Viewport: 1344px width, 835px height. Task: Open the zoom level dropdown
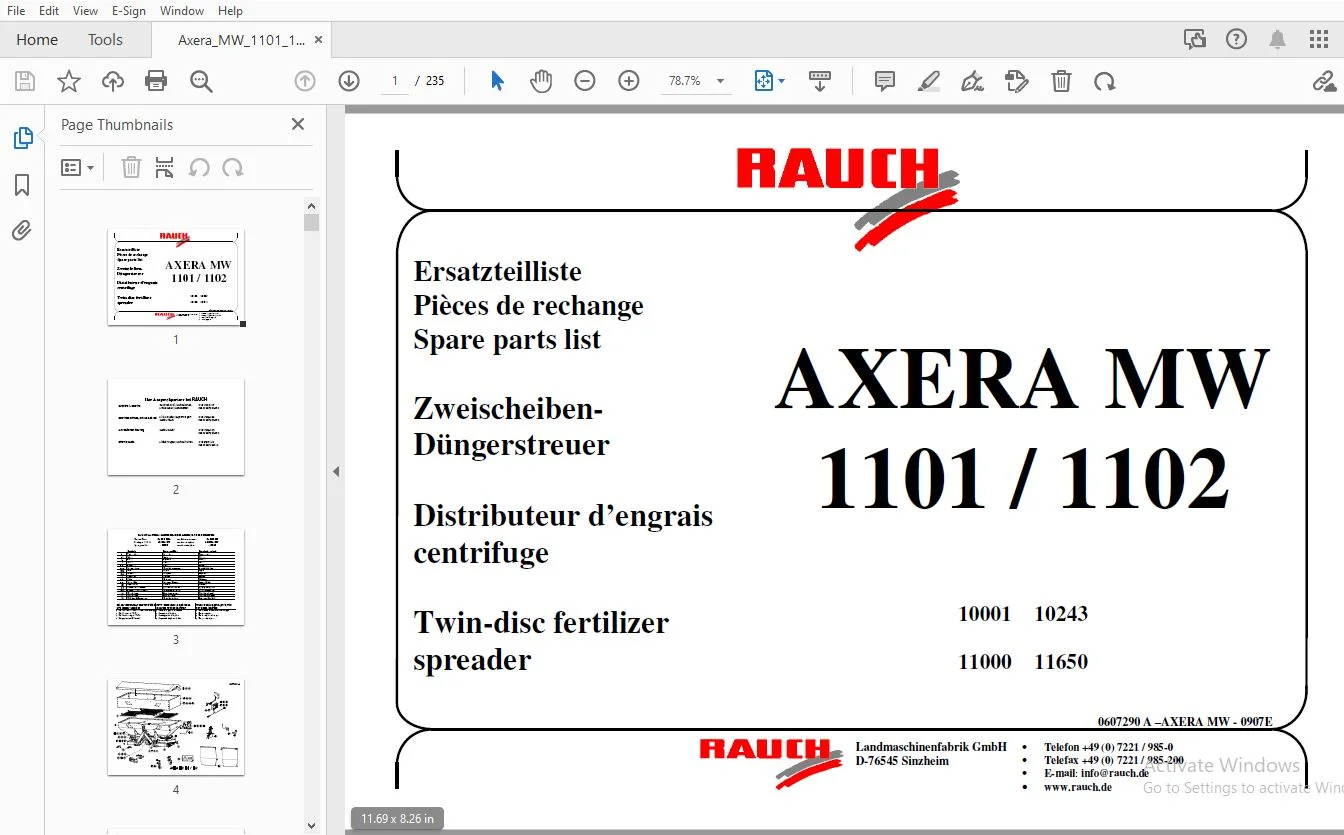pos(721,82)
